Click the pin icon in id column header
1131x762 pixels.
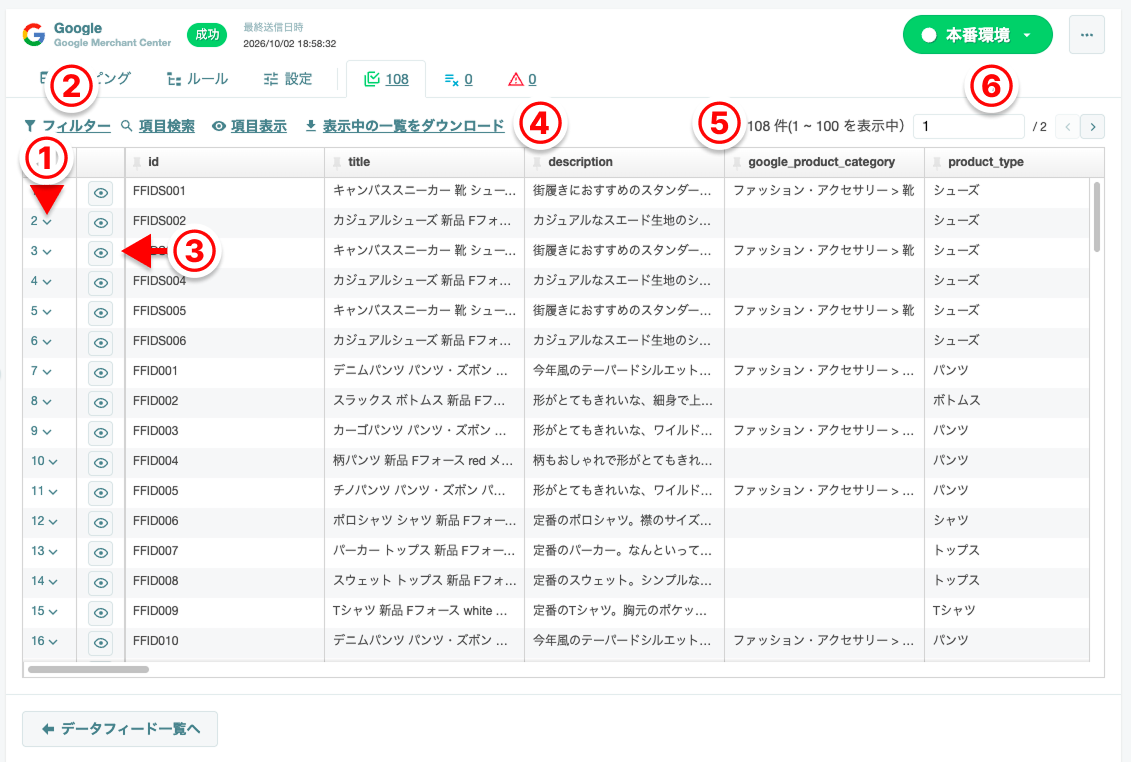137,162
